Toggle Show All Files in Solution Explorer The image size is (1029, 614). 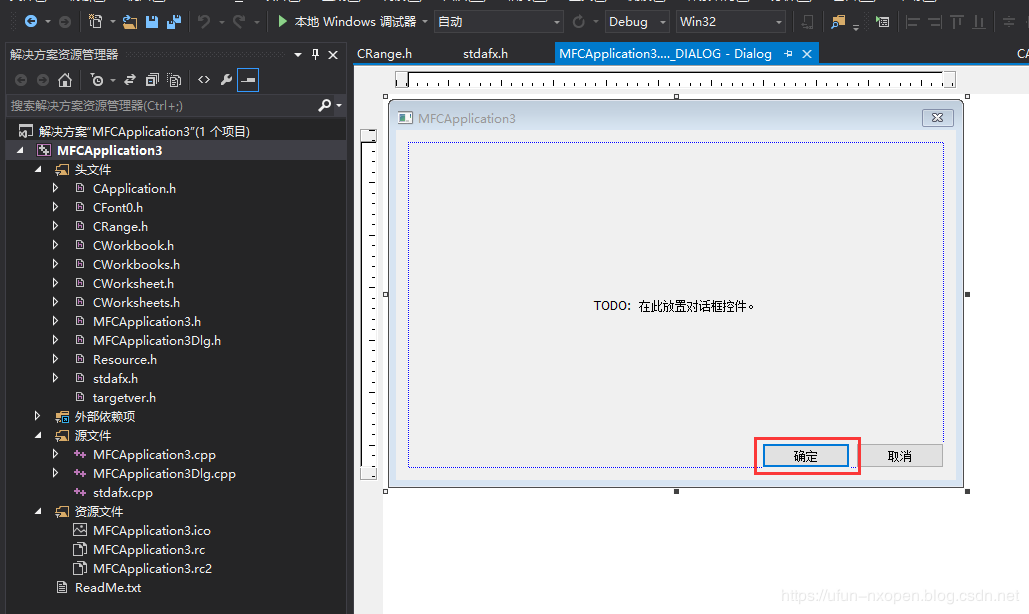click(173, 79)
